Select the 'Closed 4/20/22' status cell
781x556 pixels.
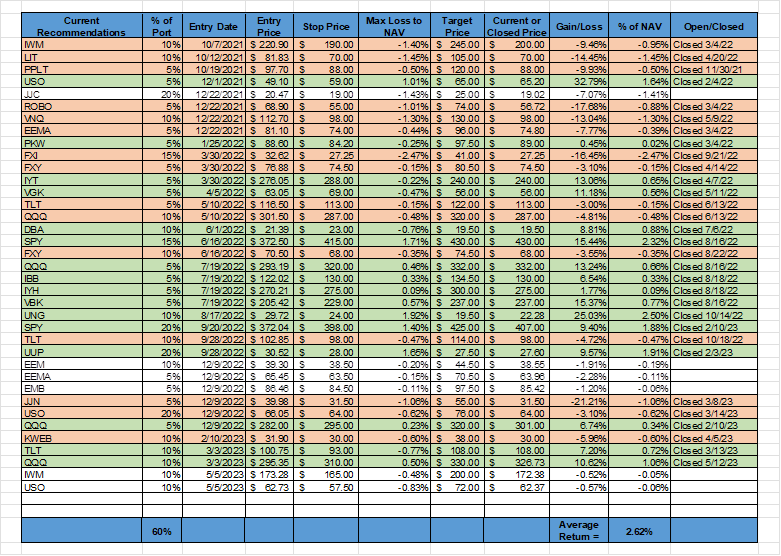point(714,57)
